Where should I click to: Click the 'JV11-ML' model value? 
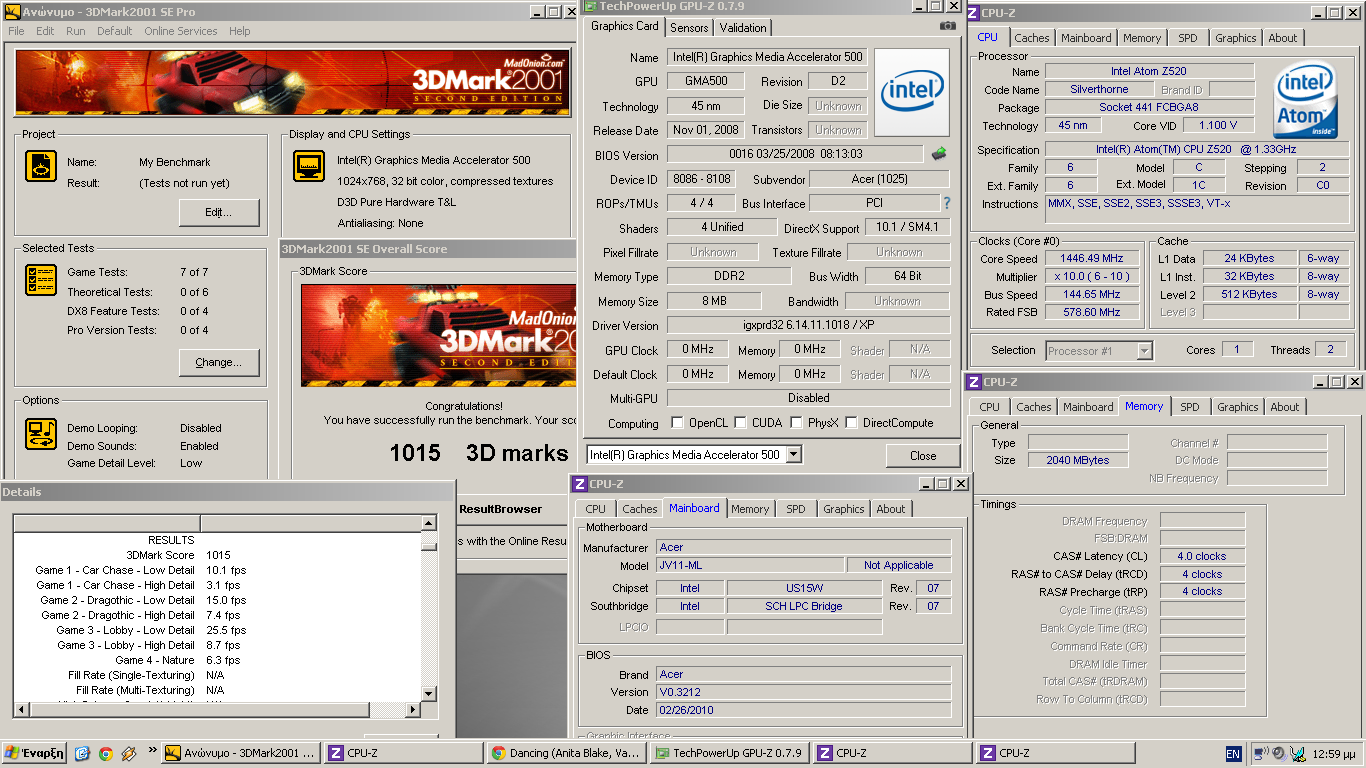(x=750, y=565)
